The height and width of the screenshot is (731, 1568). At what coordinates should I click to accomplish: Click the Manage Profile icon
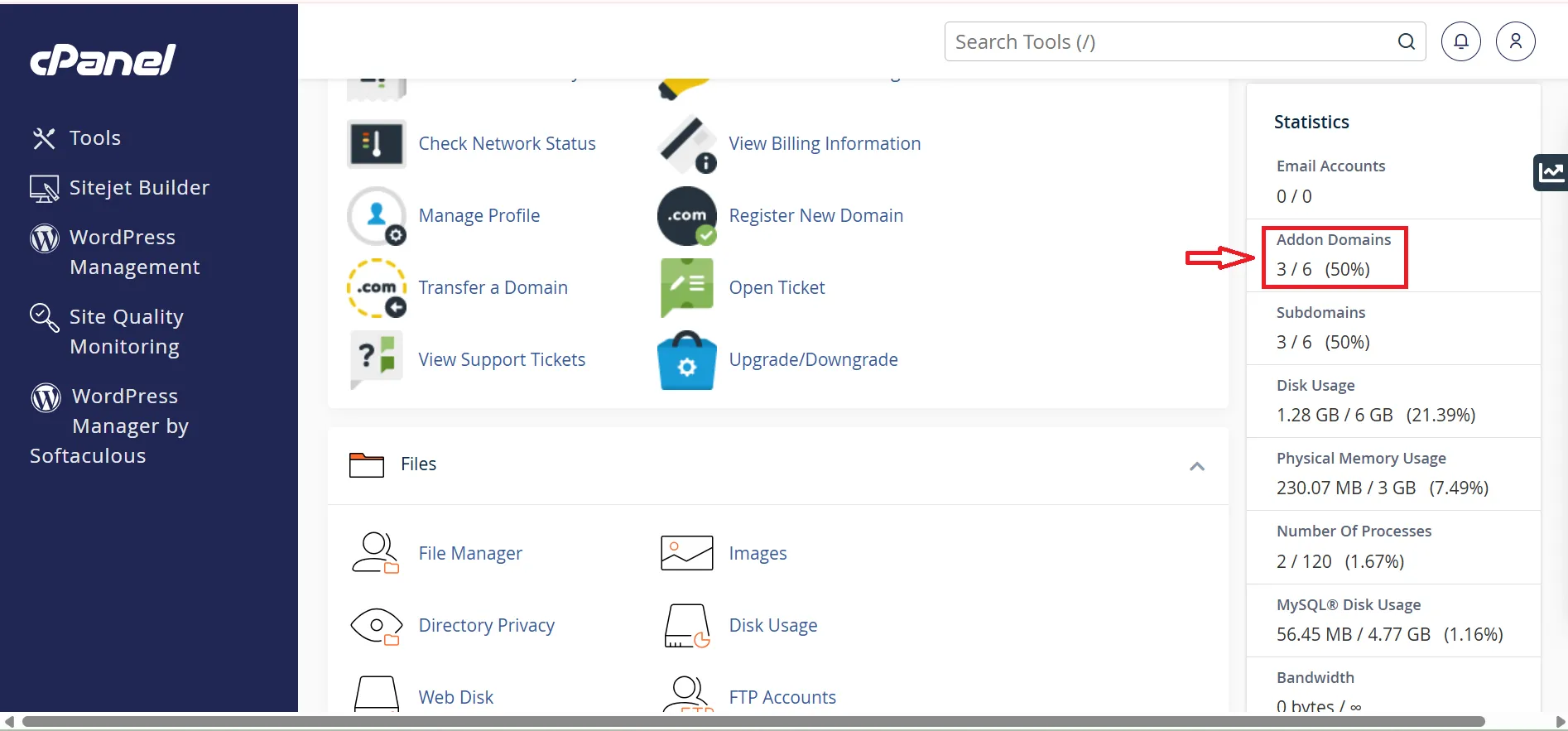click(377, 216)
